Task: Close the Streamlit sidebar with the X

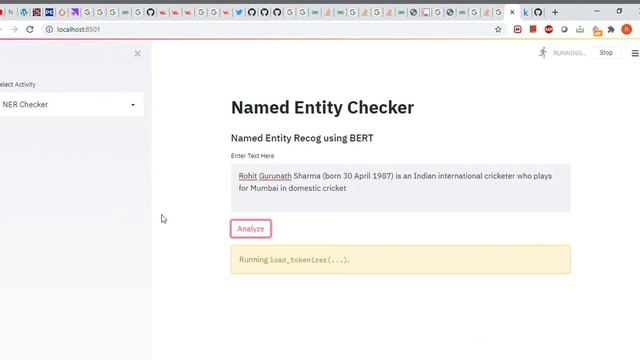Action: (138, 53)
